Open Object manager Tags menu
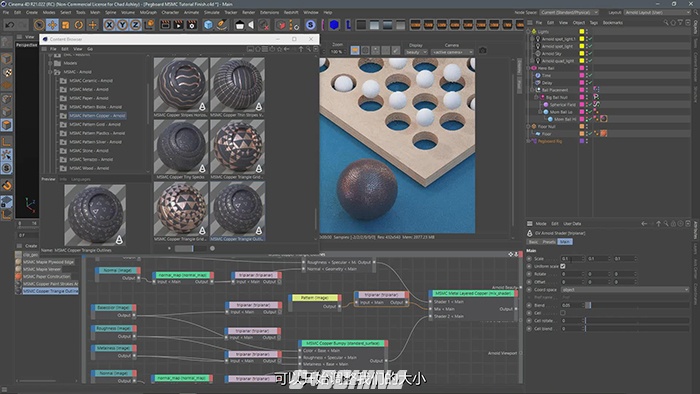The height and width of the screenshot is (394, 700). (x=594, y=22)
